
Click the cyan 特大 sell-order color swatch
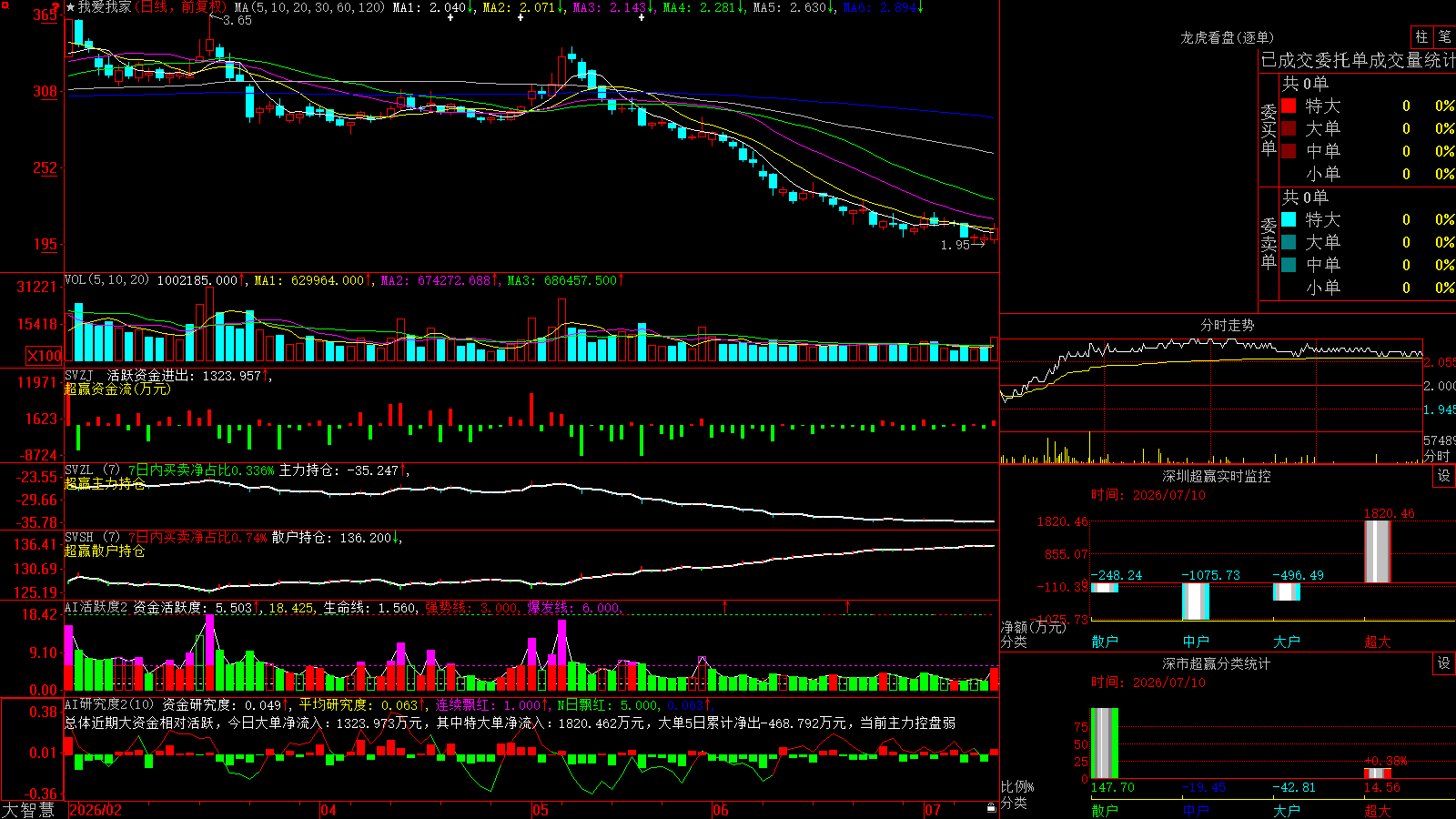coord(1289,219)
